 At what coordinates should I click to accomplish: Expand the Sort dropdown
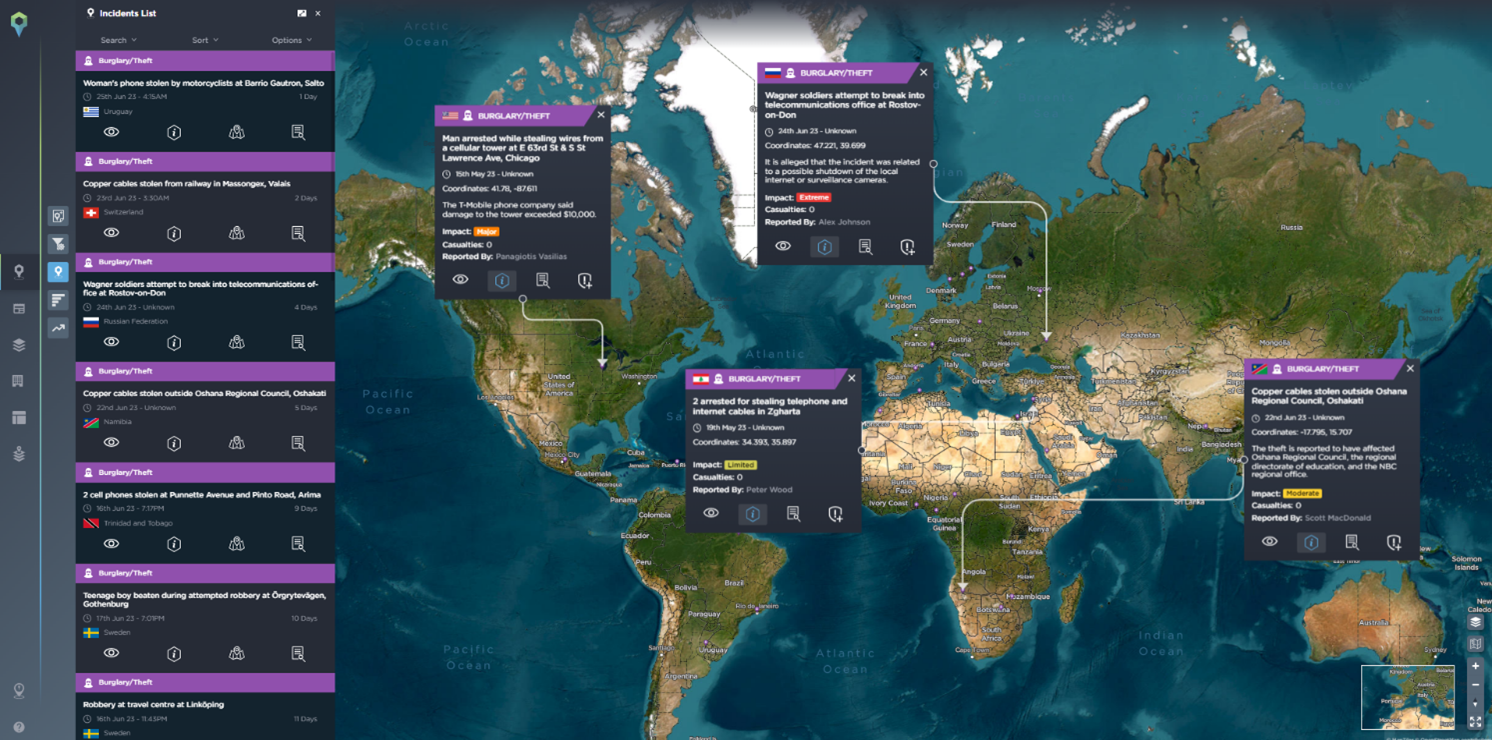tap(205, 40)
